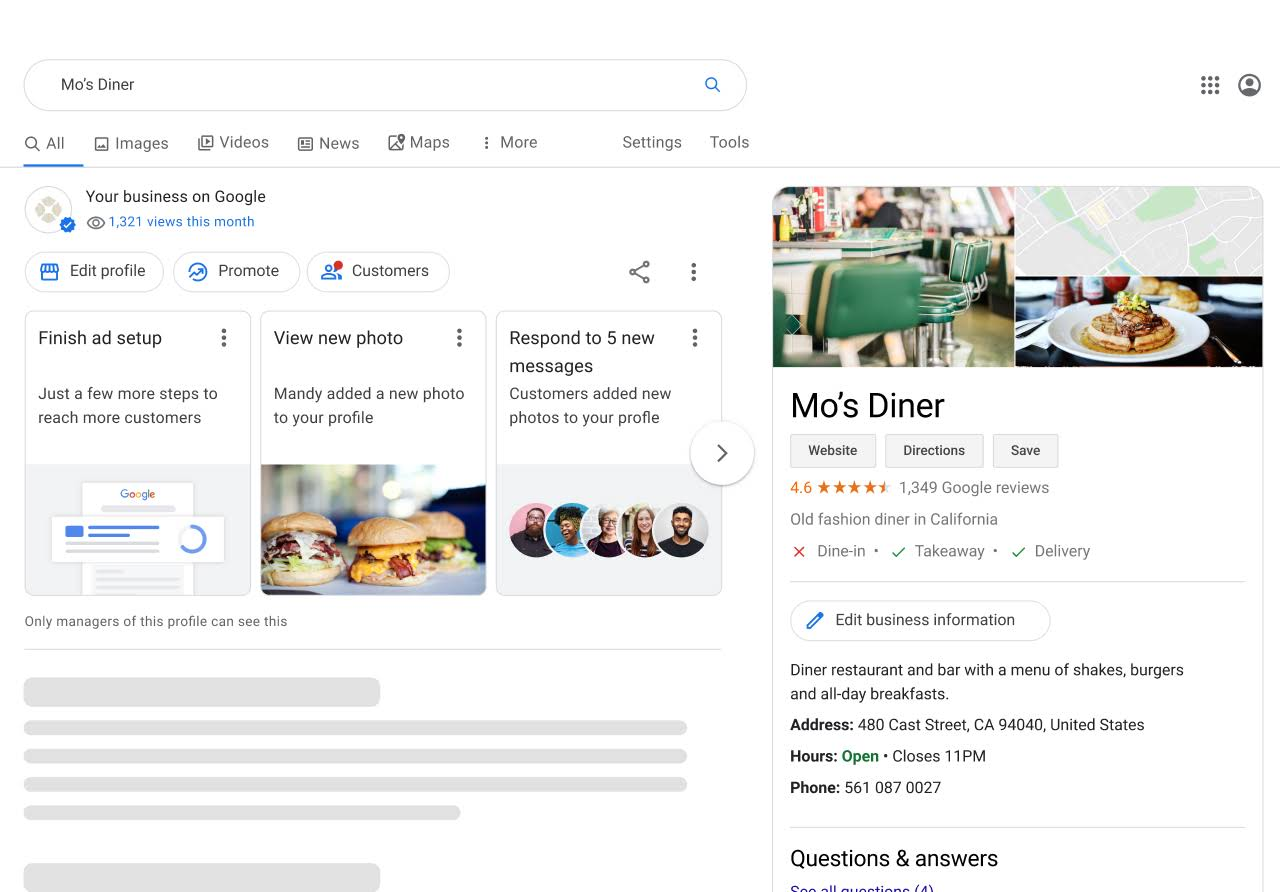Expand the More search options menu

tap(509, 143)
